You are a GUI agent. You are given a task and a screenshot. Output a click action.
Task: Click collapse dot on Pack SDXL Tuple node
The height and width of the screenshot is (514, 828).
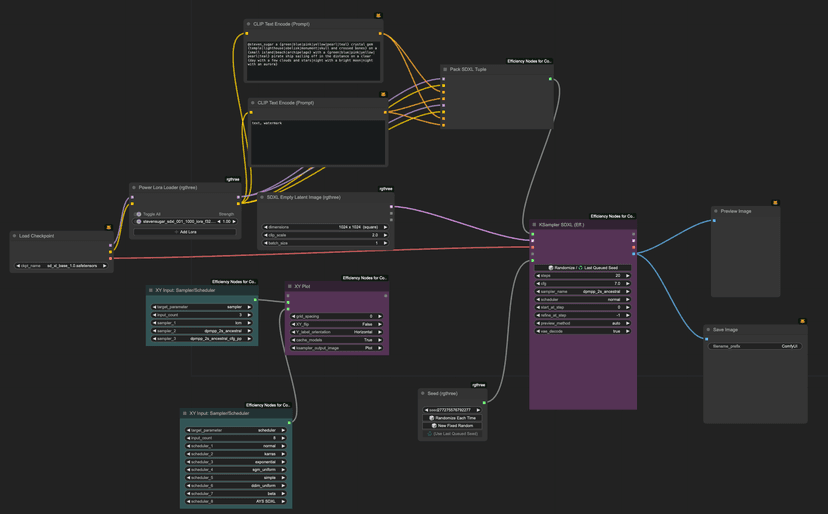click(x=446, y=70)
